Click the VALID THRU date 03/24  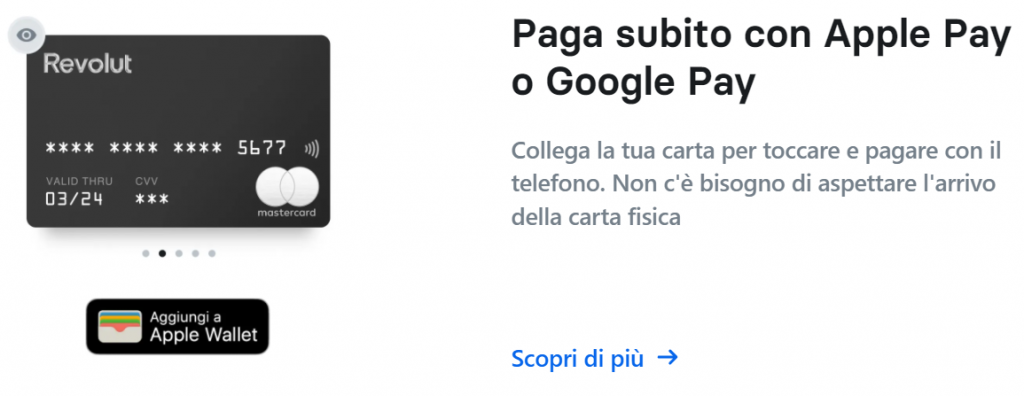[74, 199]
